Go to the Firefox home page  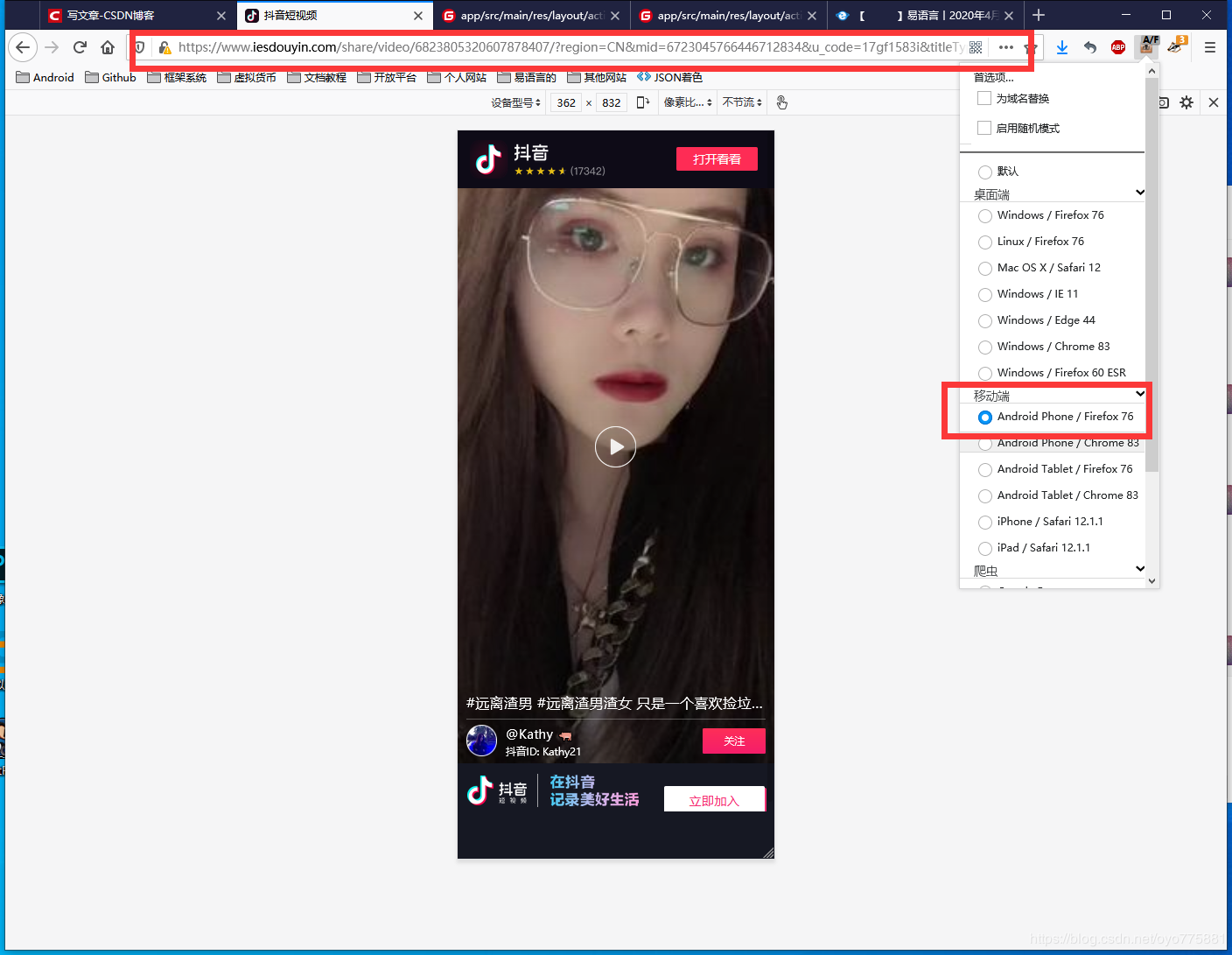(108, 47)
